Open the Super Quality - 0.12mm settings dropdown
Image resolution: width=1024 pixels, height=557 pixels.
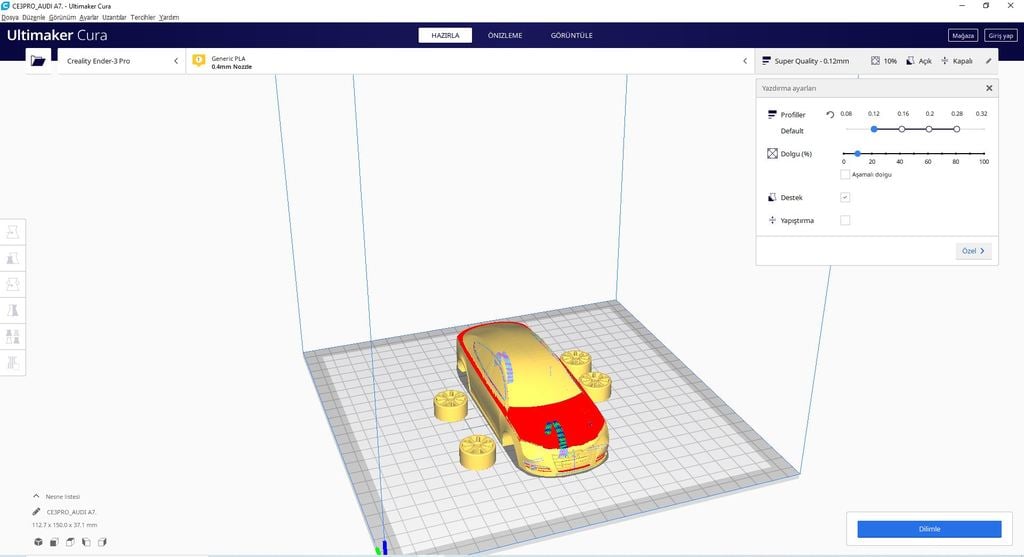click(876, 61)
